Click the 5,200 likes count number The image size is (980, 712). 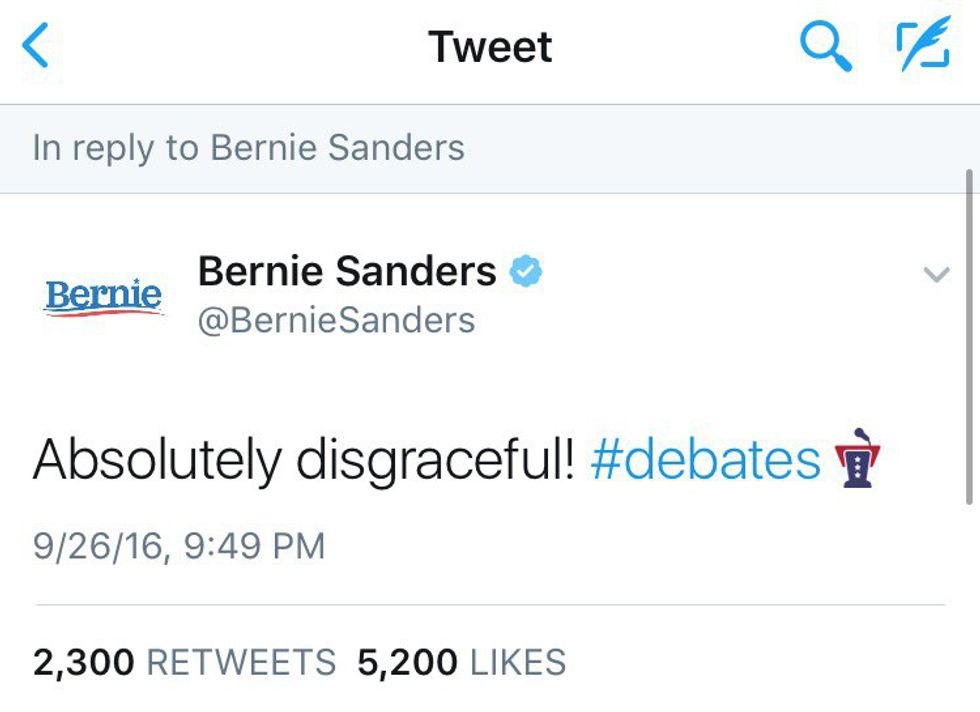point(407,662)
